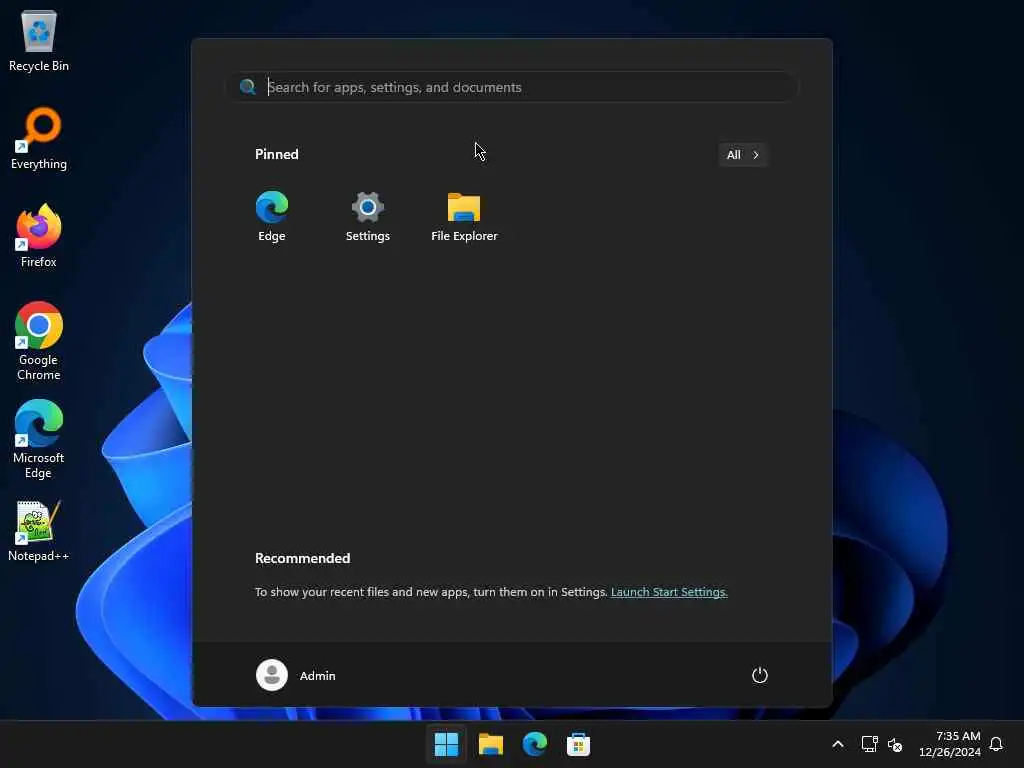Select the Notepad++ desktop shortcut
1024x768 pixels.
(39, 531)
